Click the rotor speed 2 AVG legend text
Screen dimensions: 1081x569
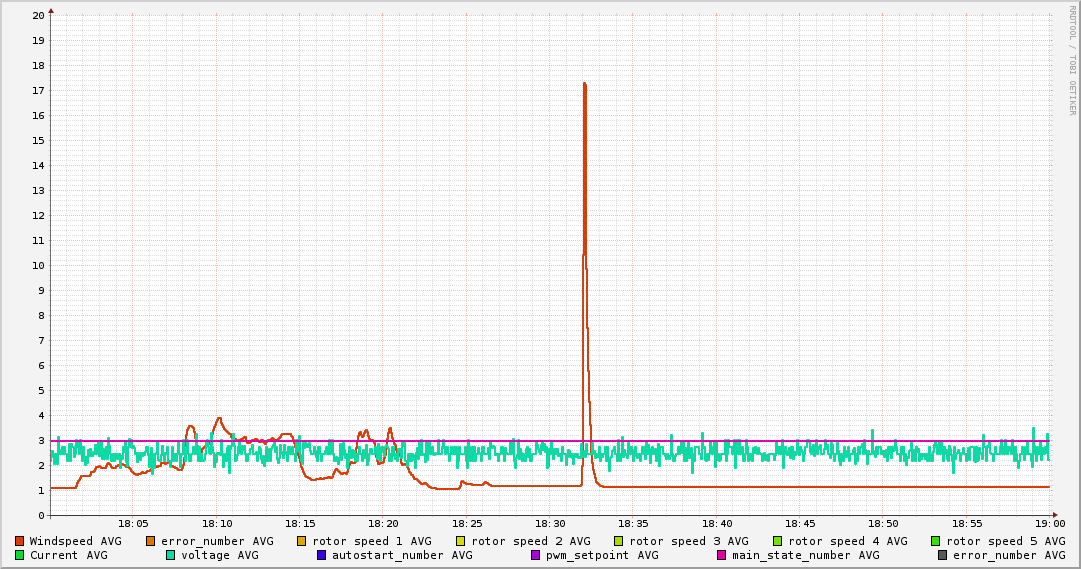[530, 541]
